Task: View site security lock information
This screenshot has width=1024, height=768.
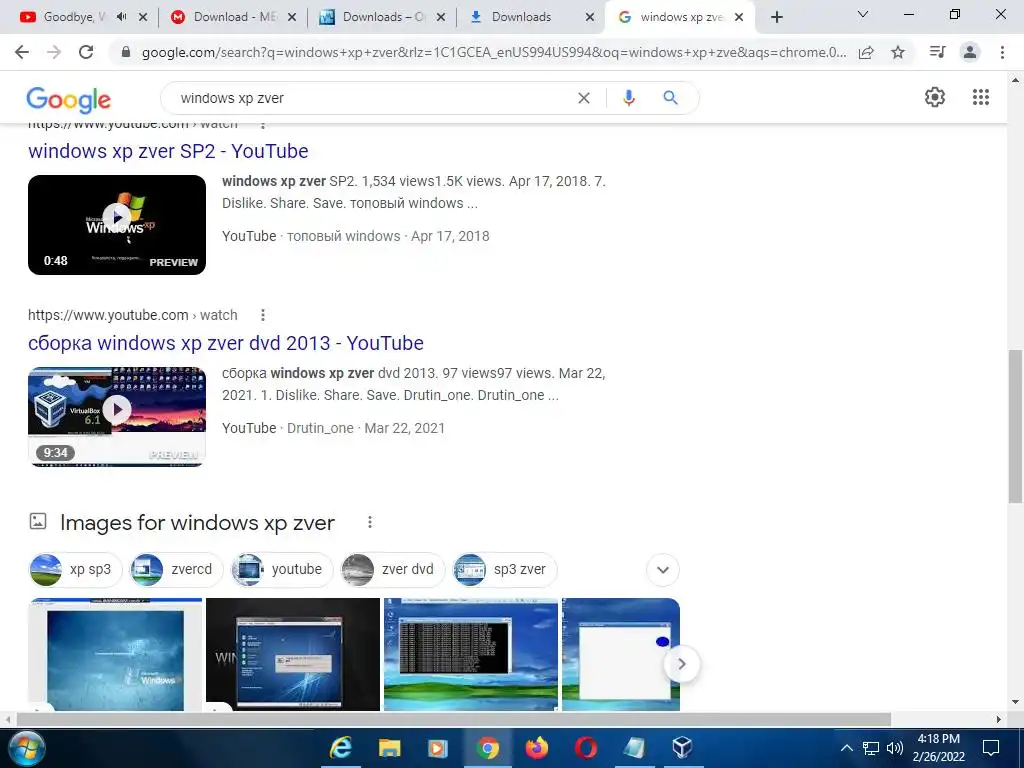Action: 126,52
